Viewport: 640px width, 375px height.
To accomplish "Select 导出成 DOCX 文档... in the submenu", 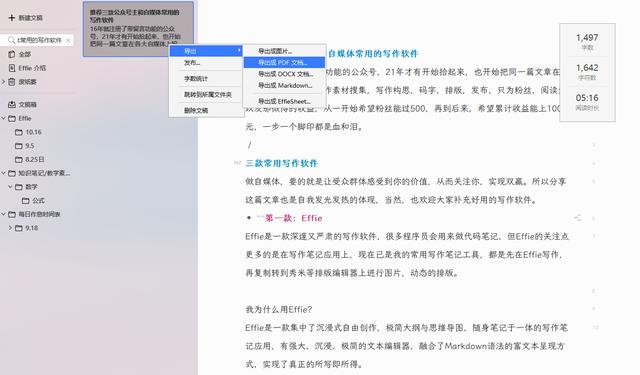I will coord(284,74).
